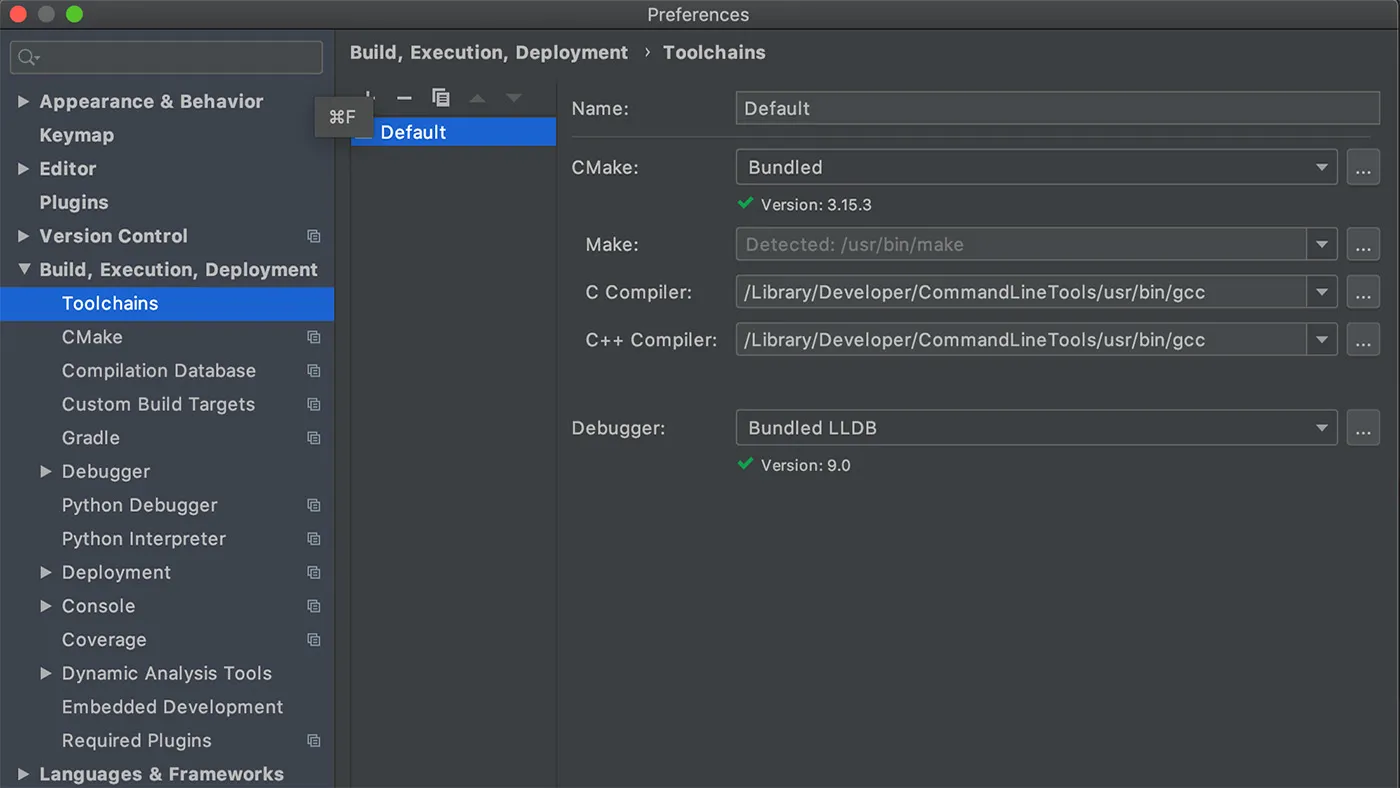Browse for the Make executable via its ellipsis
This screenshot has width=1400, height=788.
point(1363,244)
